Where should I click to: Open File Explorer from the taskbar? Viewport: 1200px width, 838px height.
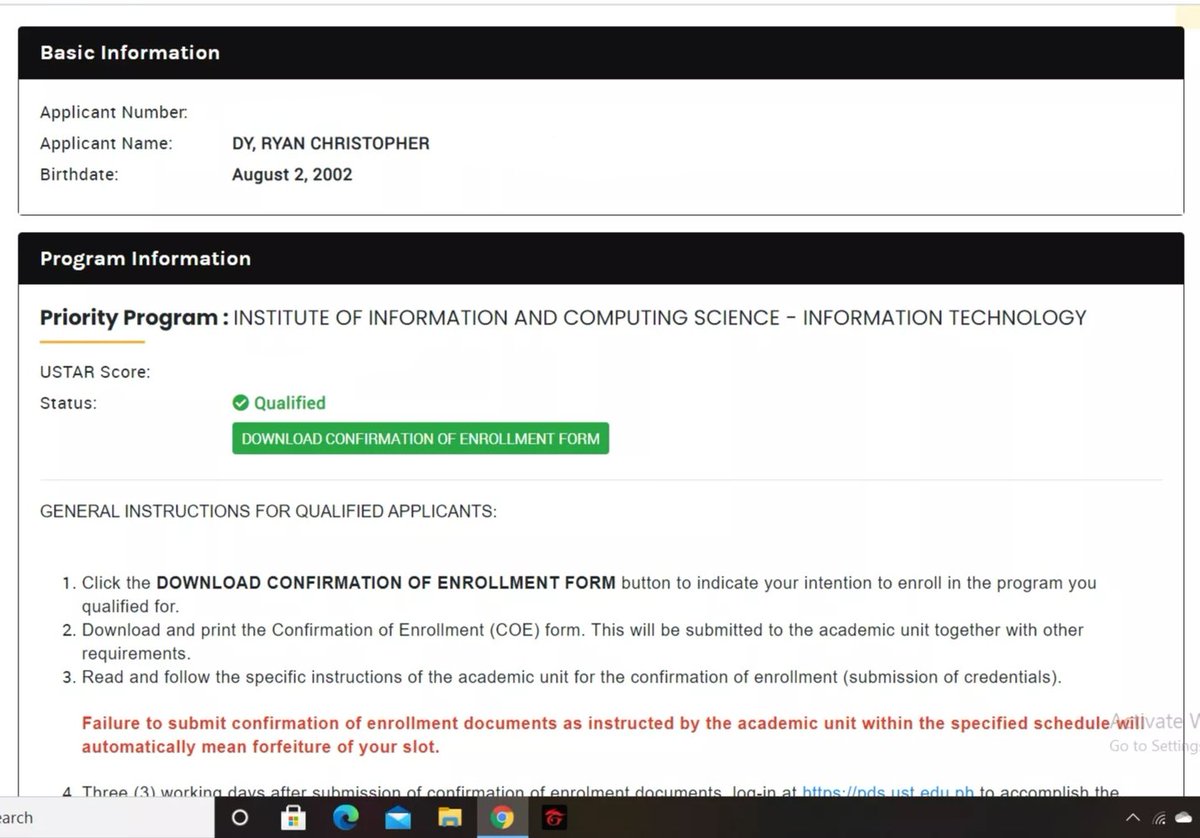pos(450,818)
